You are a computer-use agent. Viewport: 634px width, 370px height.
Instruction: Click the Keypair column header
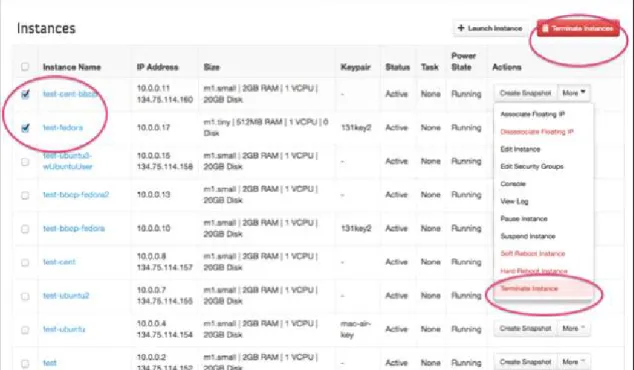pos(355,67)
